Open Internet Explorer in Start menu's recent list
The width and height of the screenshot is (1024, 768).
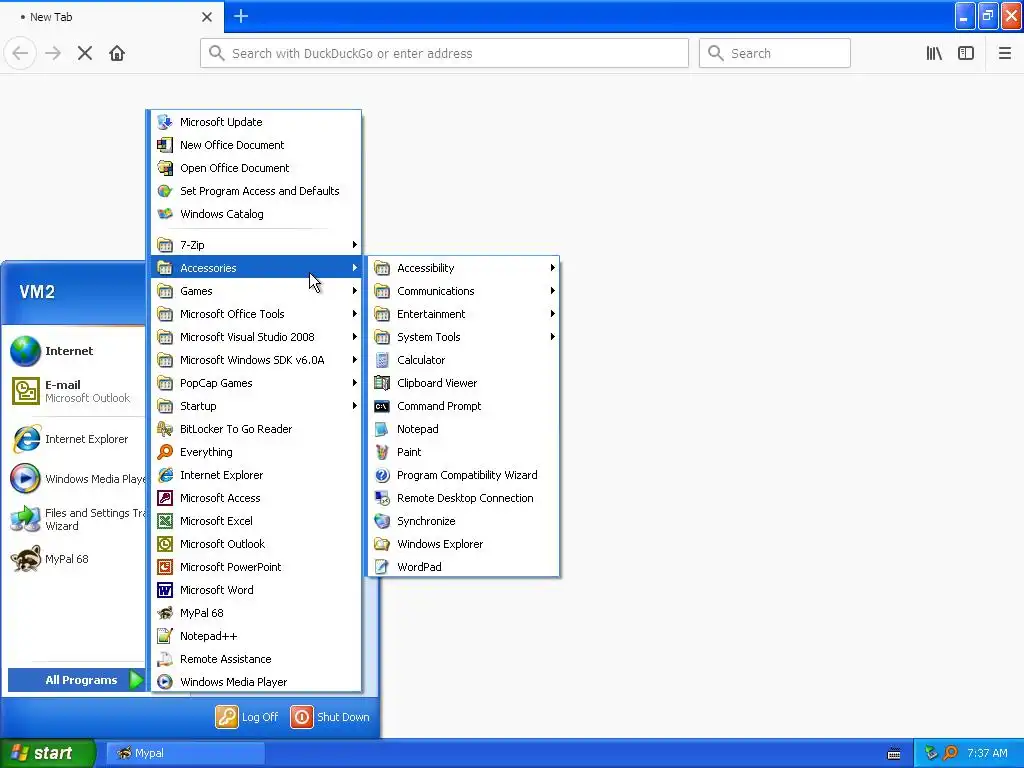pos(75,439)
